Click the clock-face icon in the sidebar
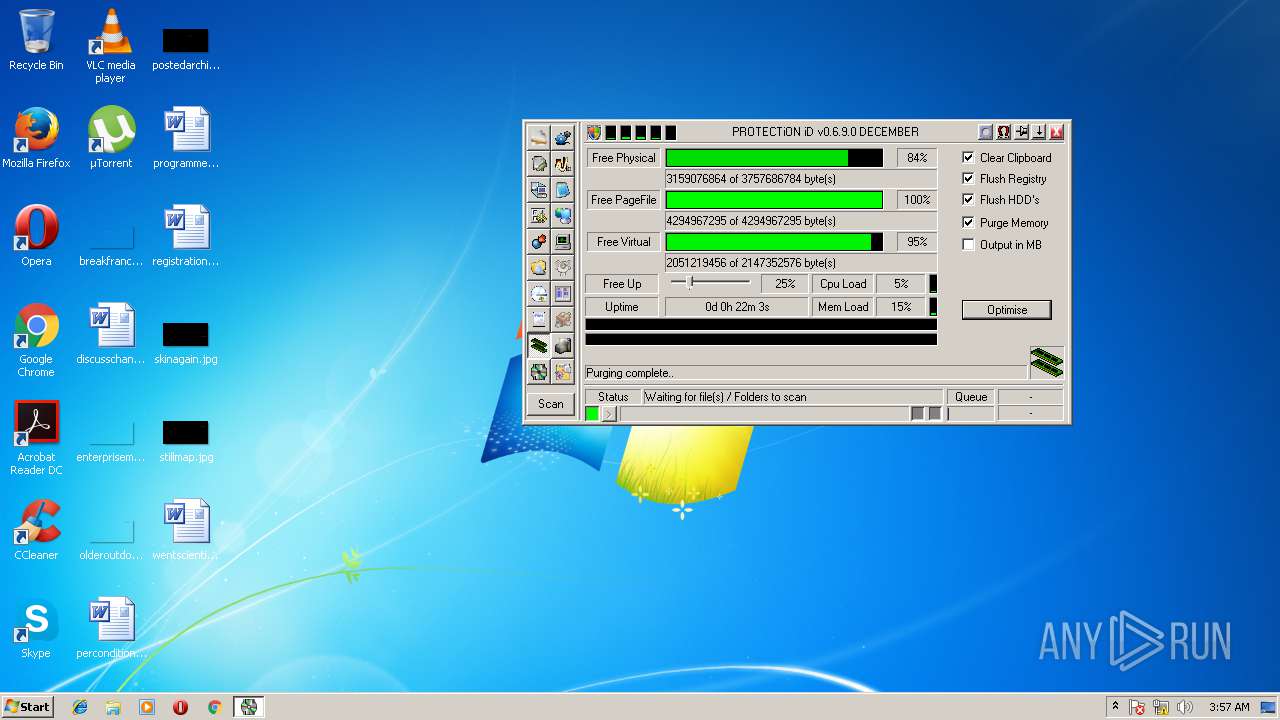 [539, 294]
